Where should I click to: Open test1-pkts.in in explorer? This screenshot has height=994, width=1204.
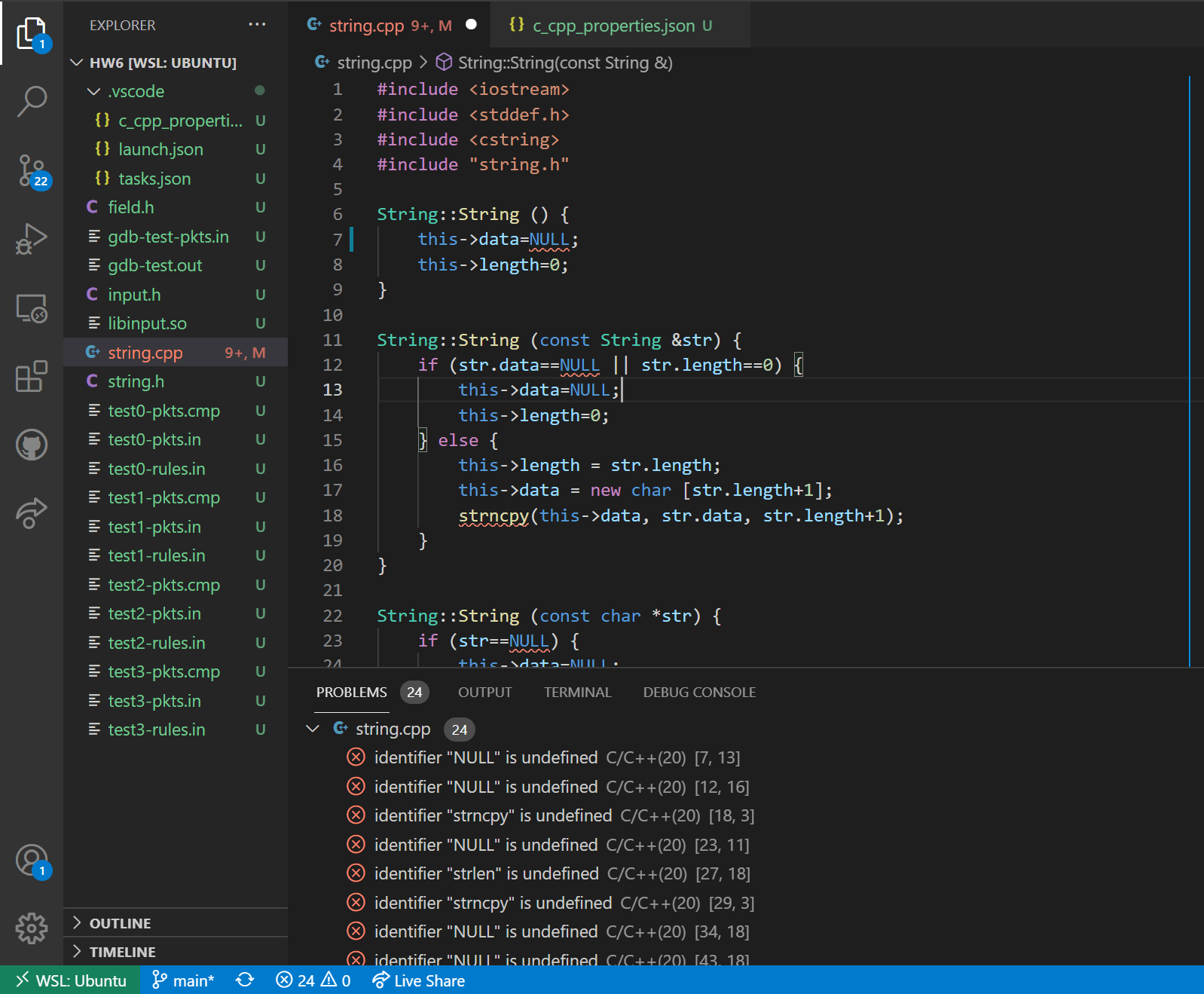pyautogui.click(x=176, y=527)
